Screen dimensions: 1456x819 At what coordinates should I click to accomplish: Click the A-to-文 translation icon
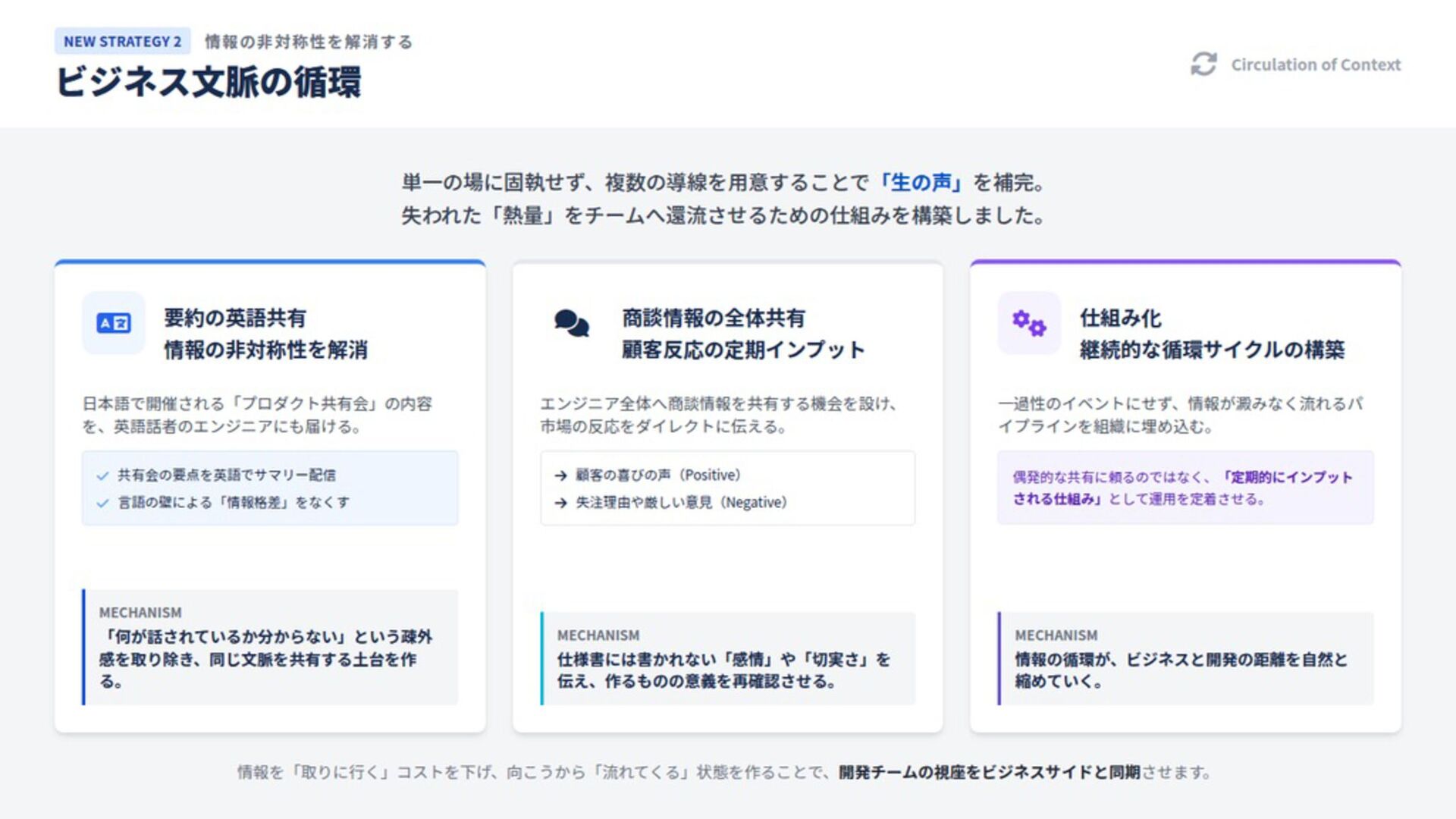tap(114, 323)
